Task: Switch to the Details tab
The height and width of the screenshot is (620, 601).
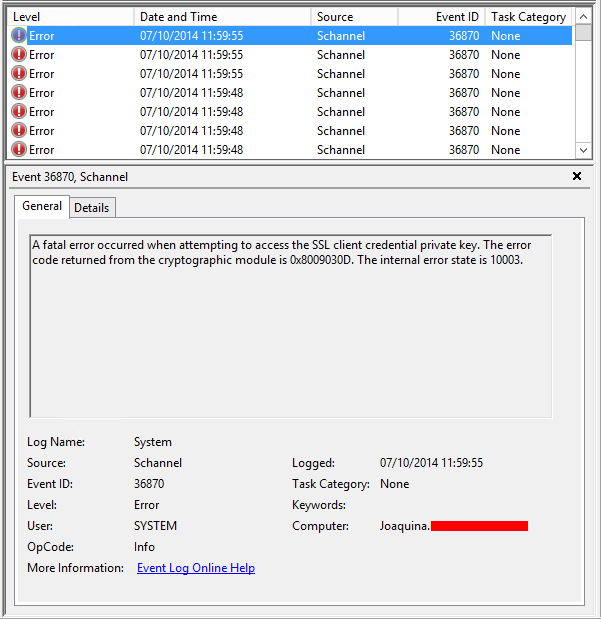Action: 92,208
